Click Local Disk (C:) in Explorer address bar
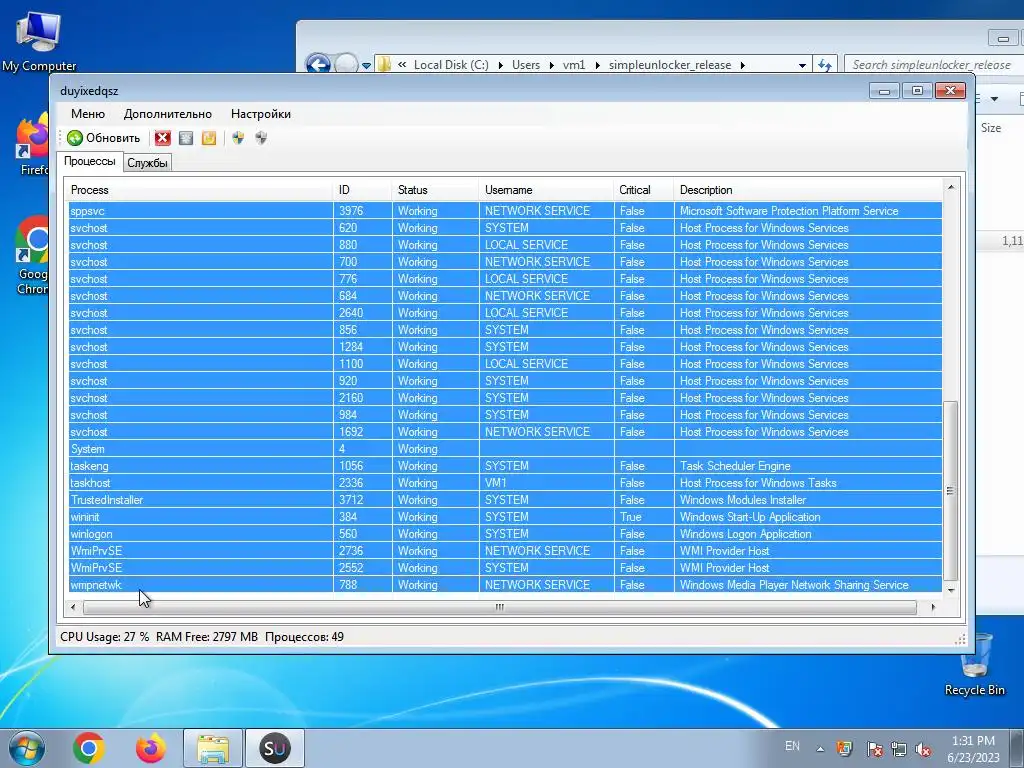The height and width of the screenshot is (768, 1024). coord(451,65)
